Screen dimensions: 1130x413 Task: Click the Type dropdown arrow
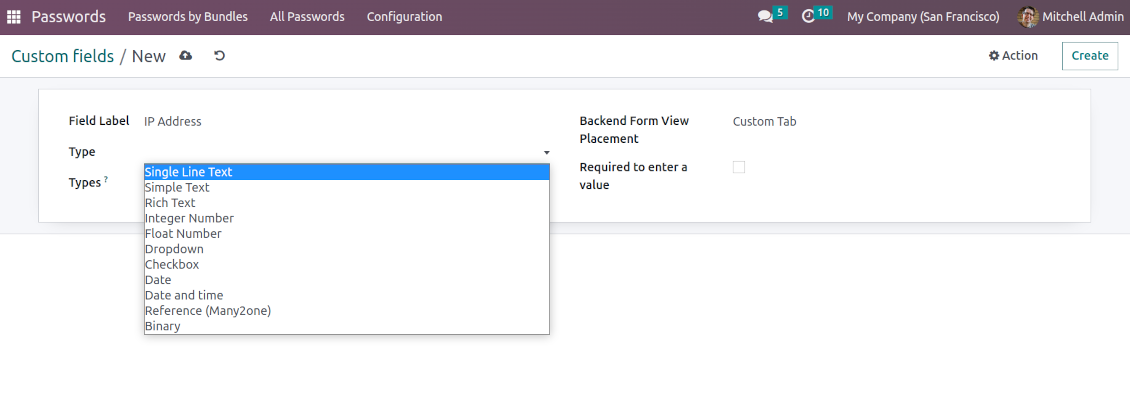pos(546,153)
